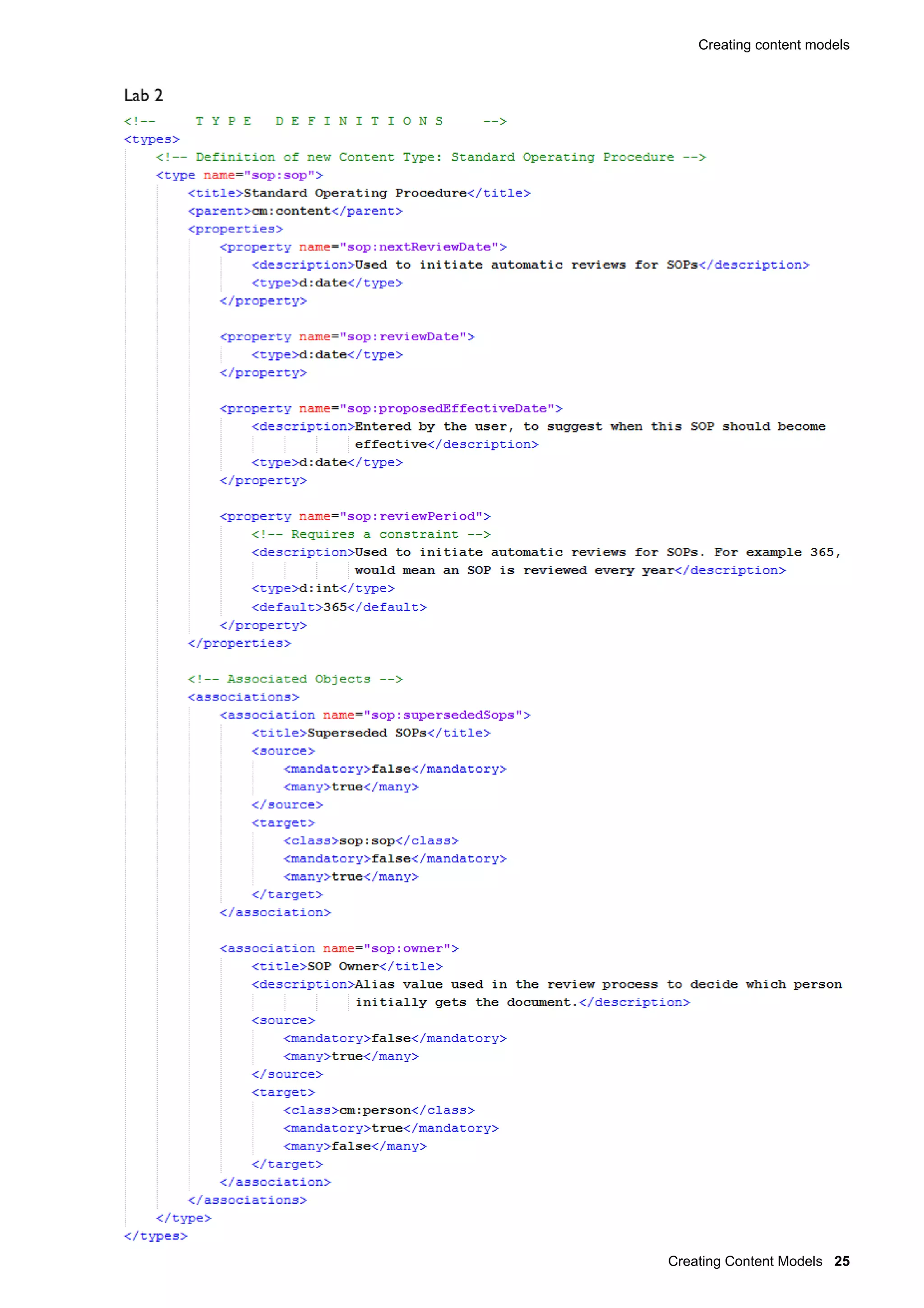Click the 'Superseded SOPs' title text
The width and height of the screenshot is (924, 1308).
367,733
